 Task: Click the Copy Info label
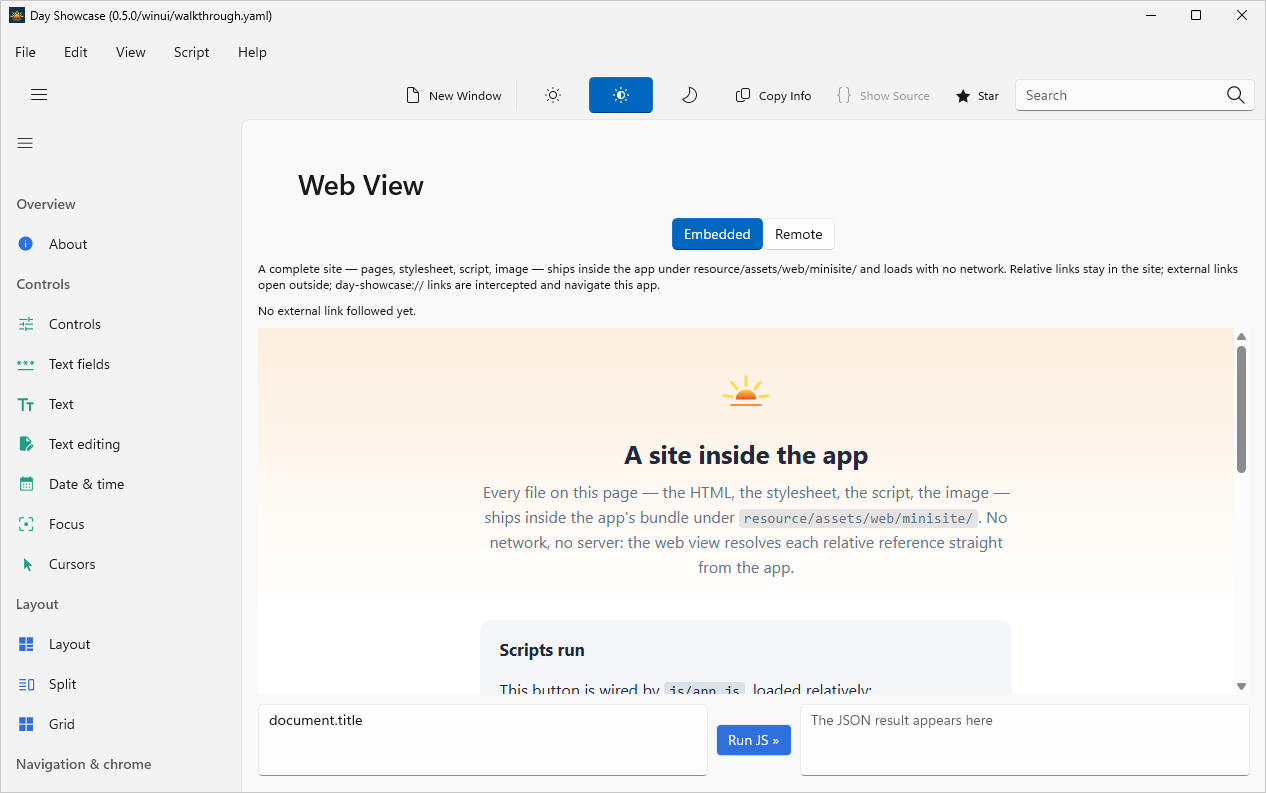(x=785, y=96)
